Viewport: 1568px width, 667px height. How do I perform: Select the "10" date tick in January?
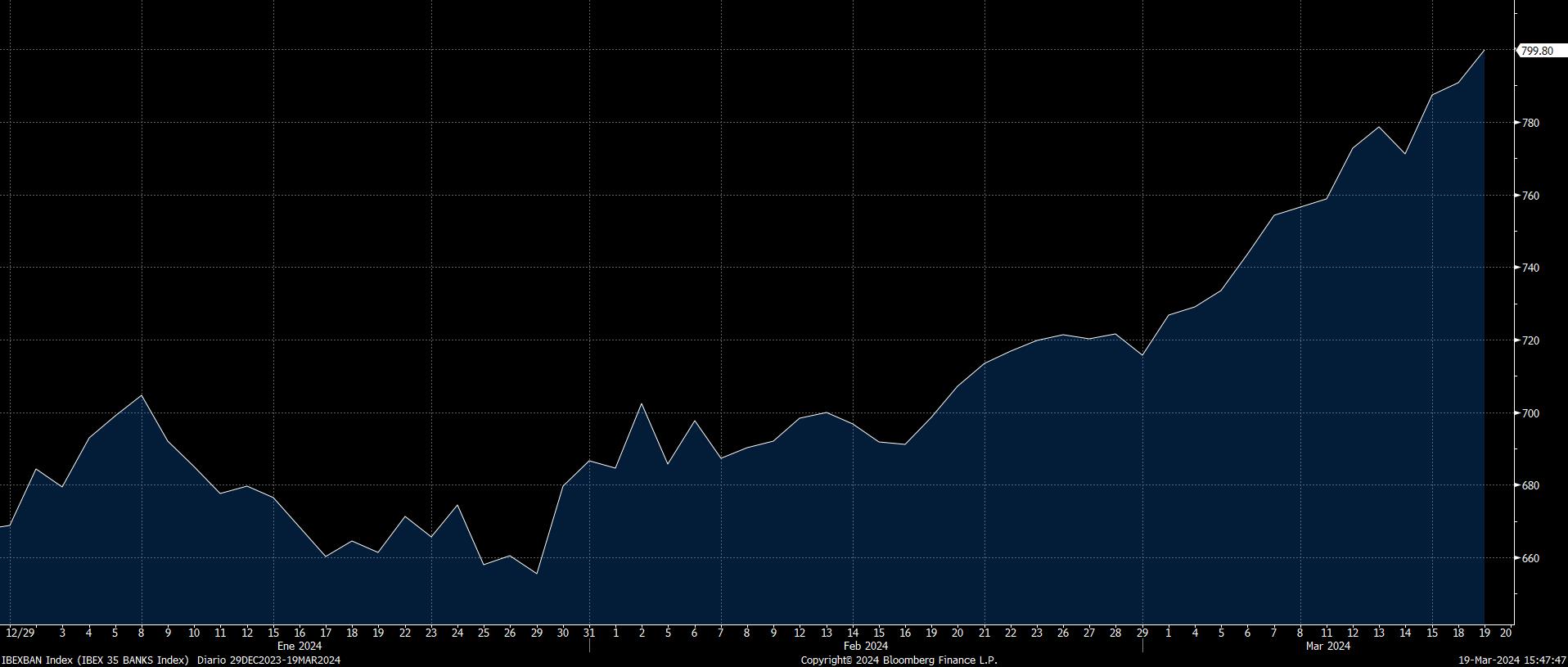194,633
